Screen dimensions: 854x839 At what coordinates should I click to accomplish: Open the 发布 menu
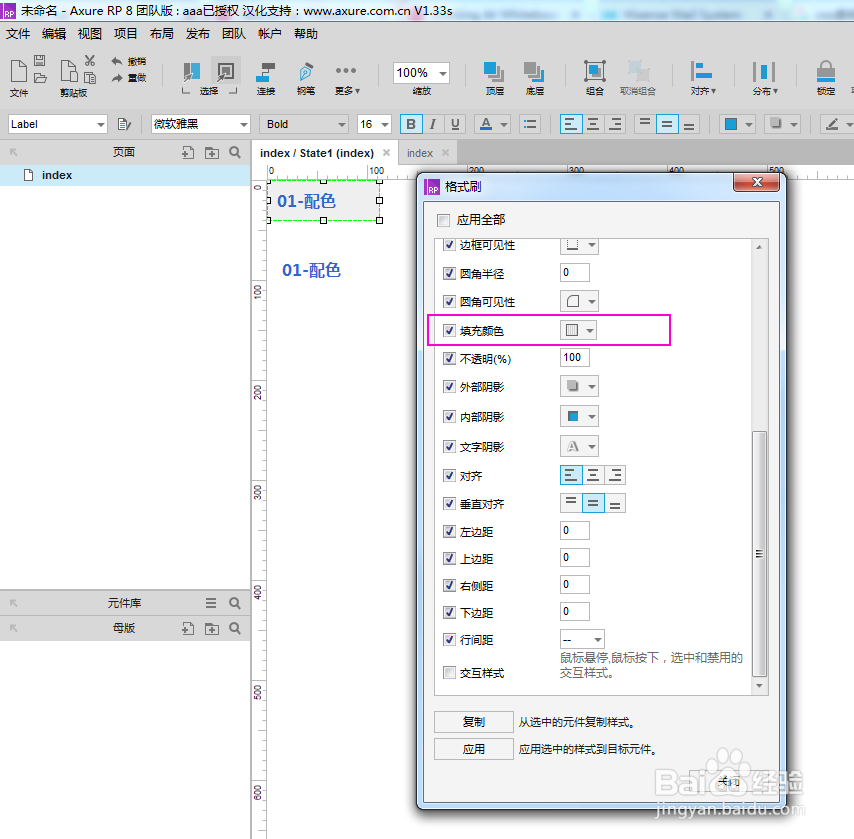pos(198,34)
